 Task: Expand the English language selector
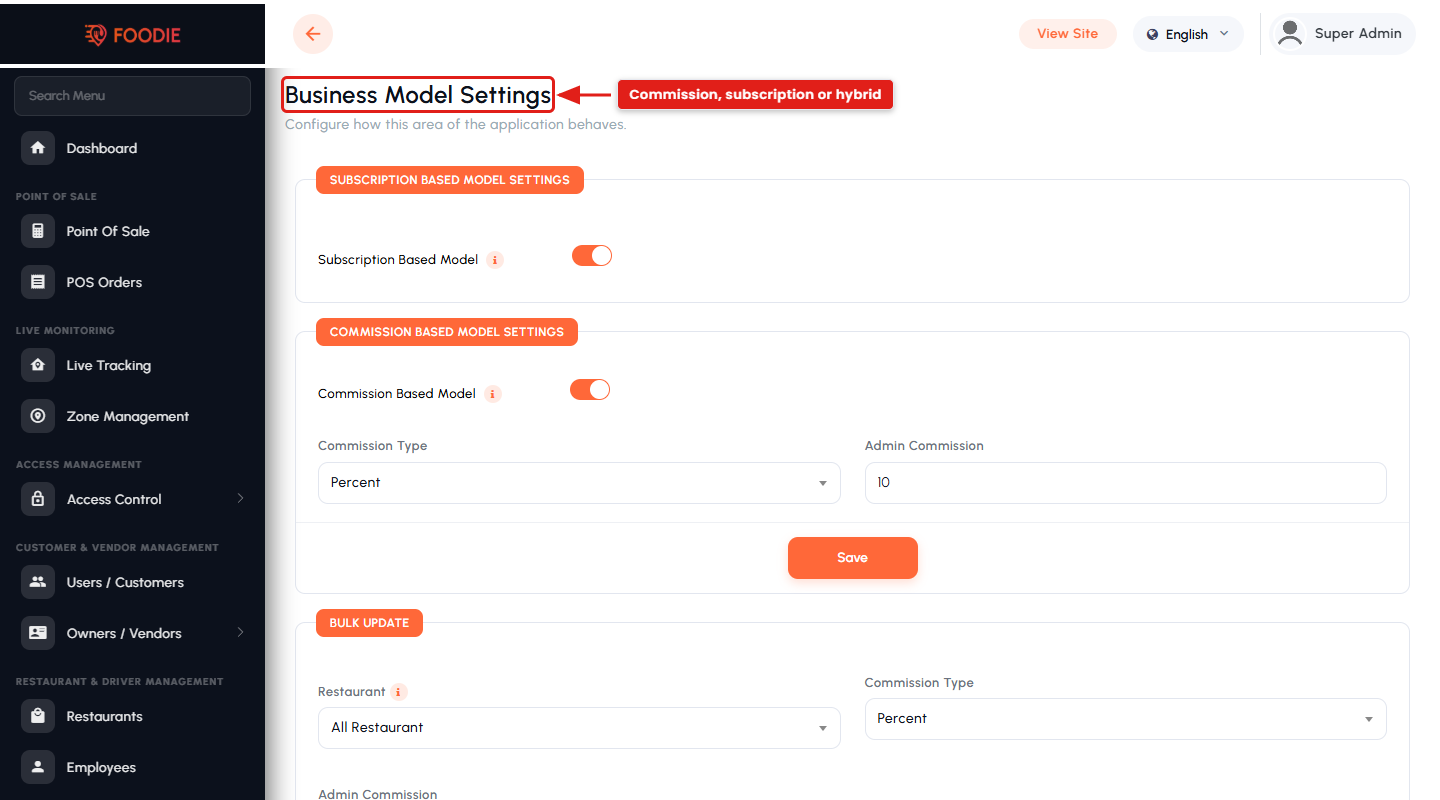(1188, 34)
